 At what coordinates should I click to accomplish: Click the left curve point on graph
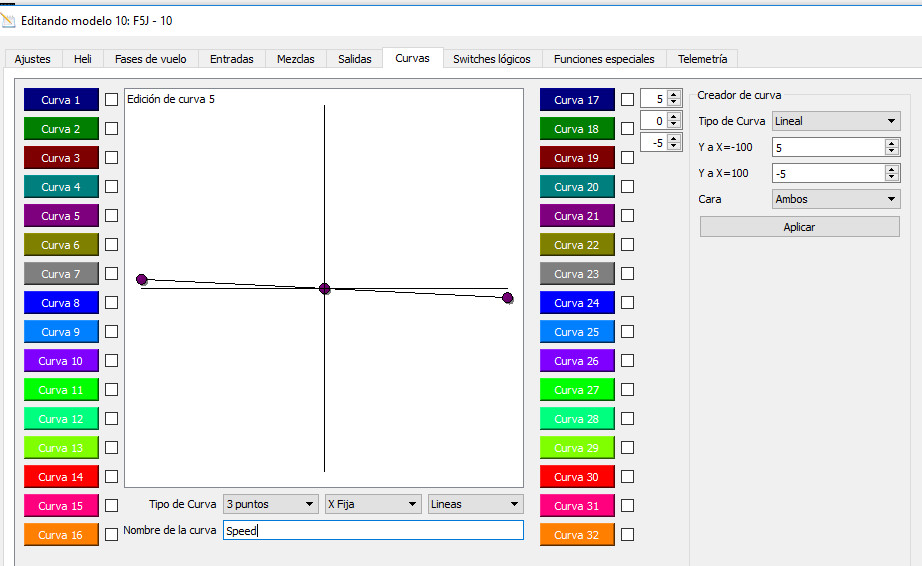[142, 279]
